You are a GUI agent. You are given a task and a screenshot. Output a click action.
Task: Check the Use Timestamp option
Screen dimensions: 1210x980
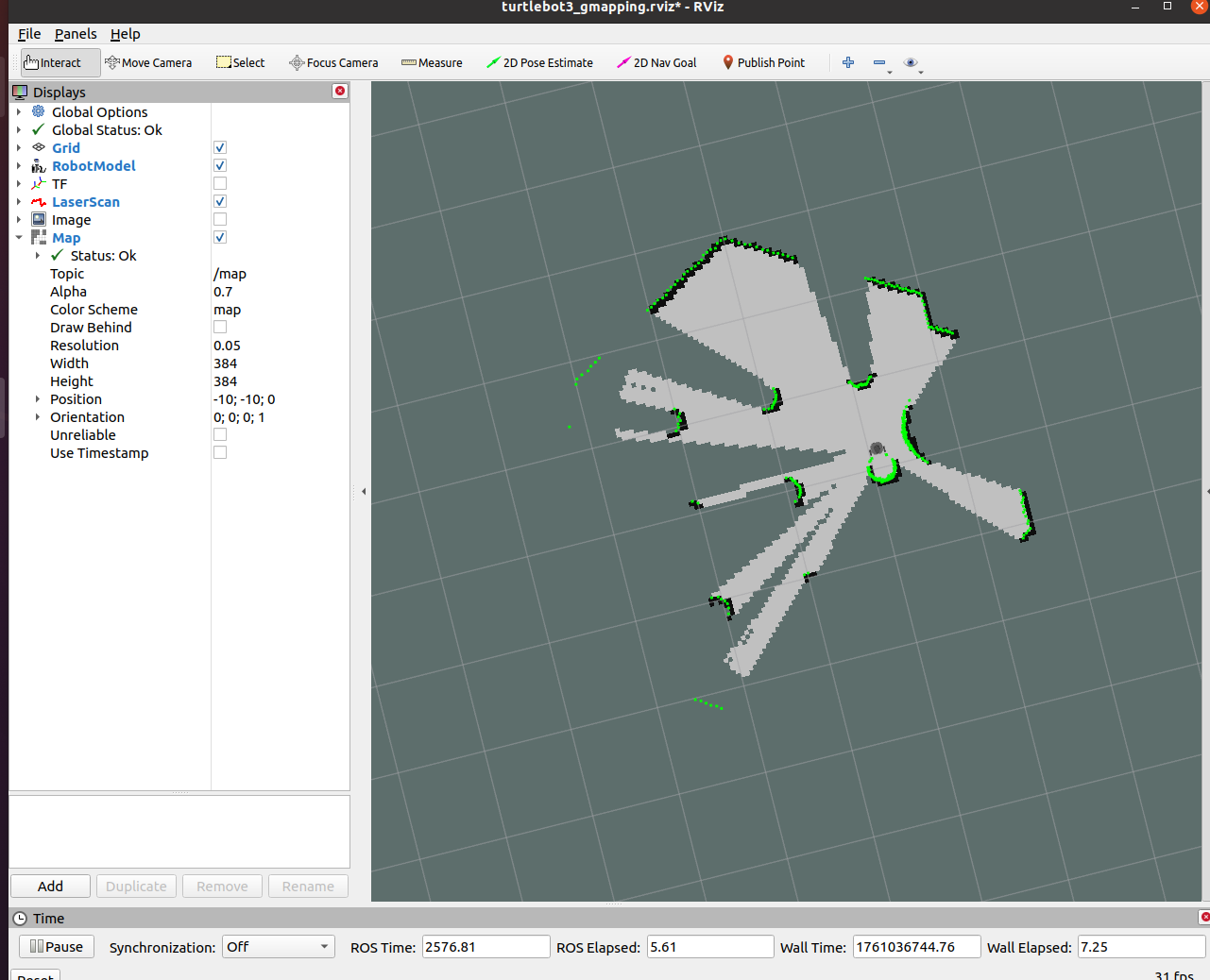pos(220,452)
